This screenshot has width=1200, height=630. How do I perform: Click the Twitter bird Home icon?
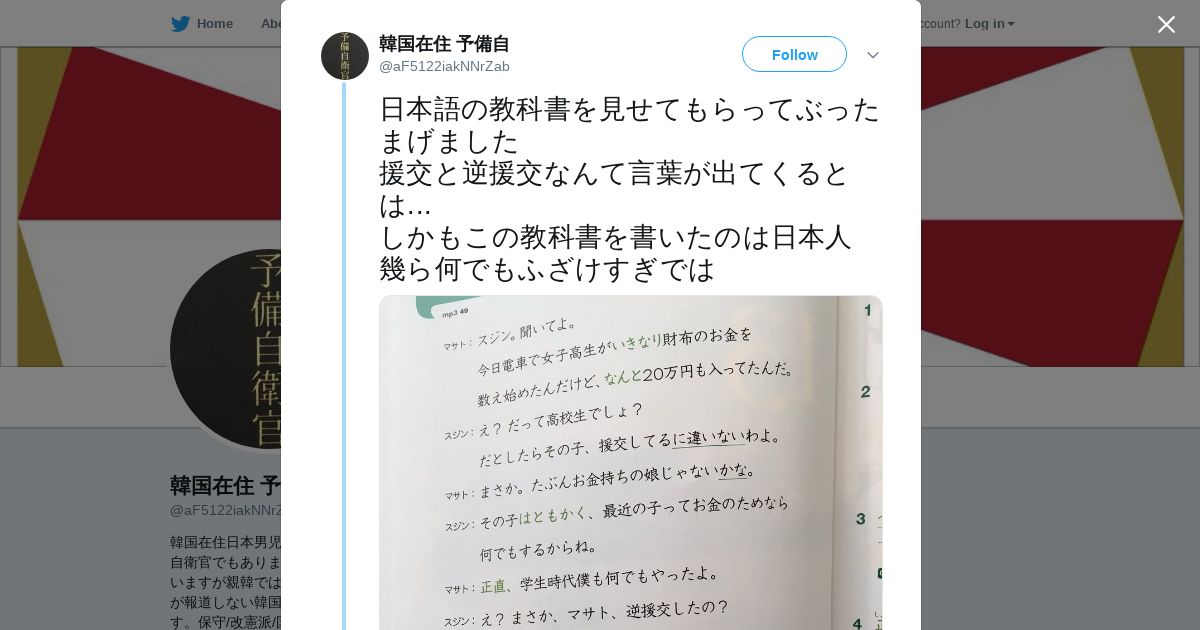click(180, 24)
